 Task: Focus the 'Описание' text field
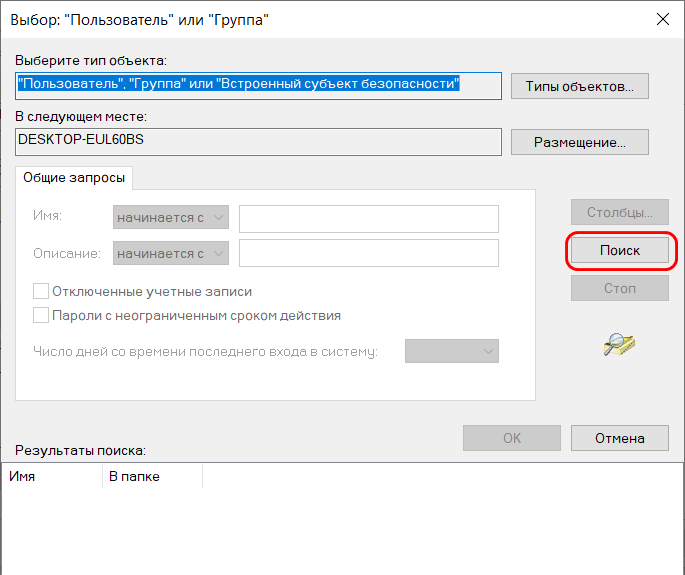368,253
